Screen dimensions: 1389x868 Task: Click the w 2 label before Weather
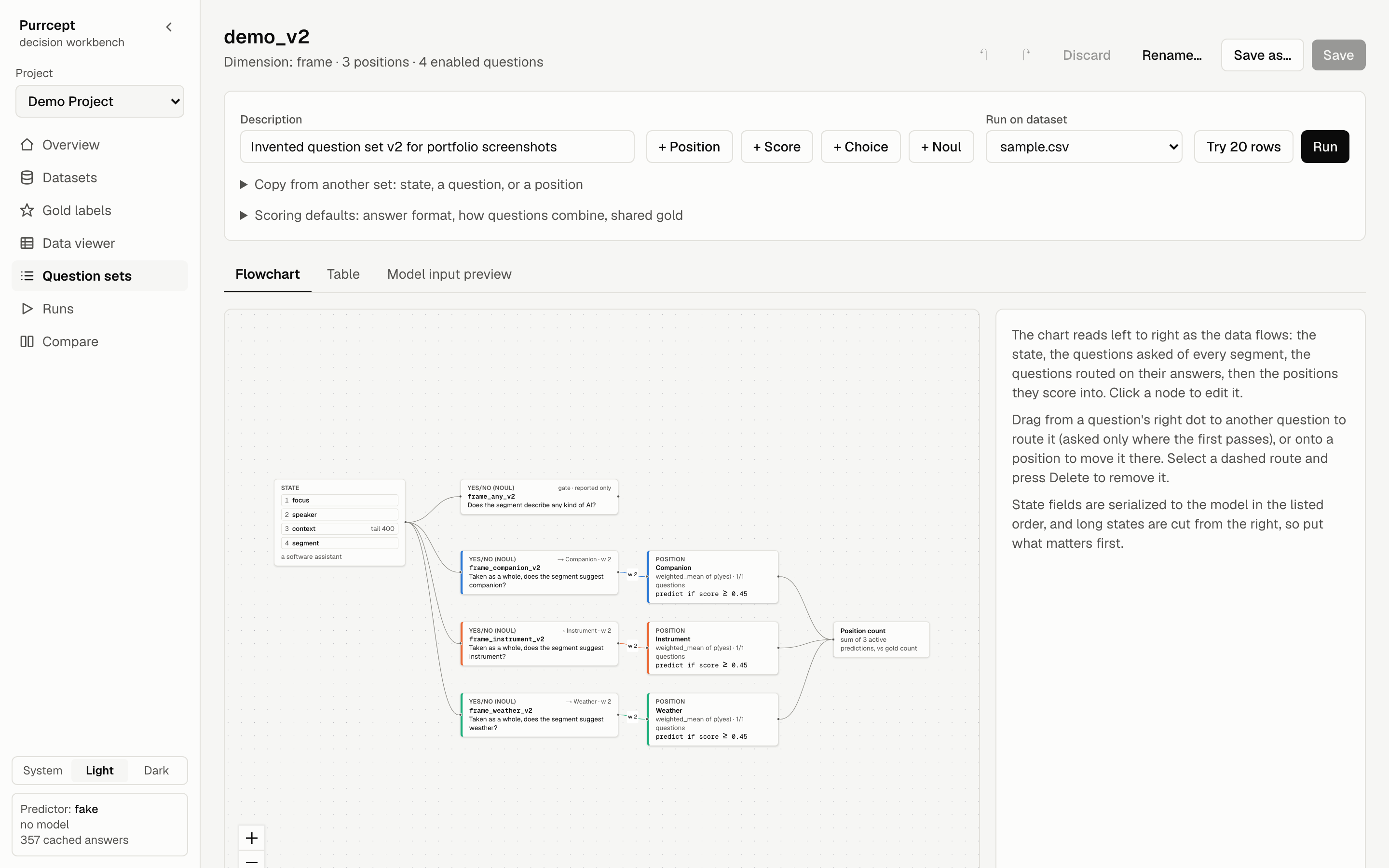pos(632,717)
